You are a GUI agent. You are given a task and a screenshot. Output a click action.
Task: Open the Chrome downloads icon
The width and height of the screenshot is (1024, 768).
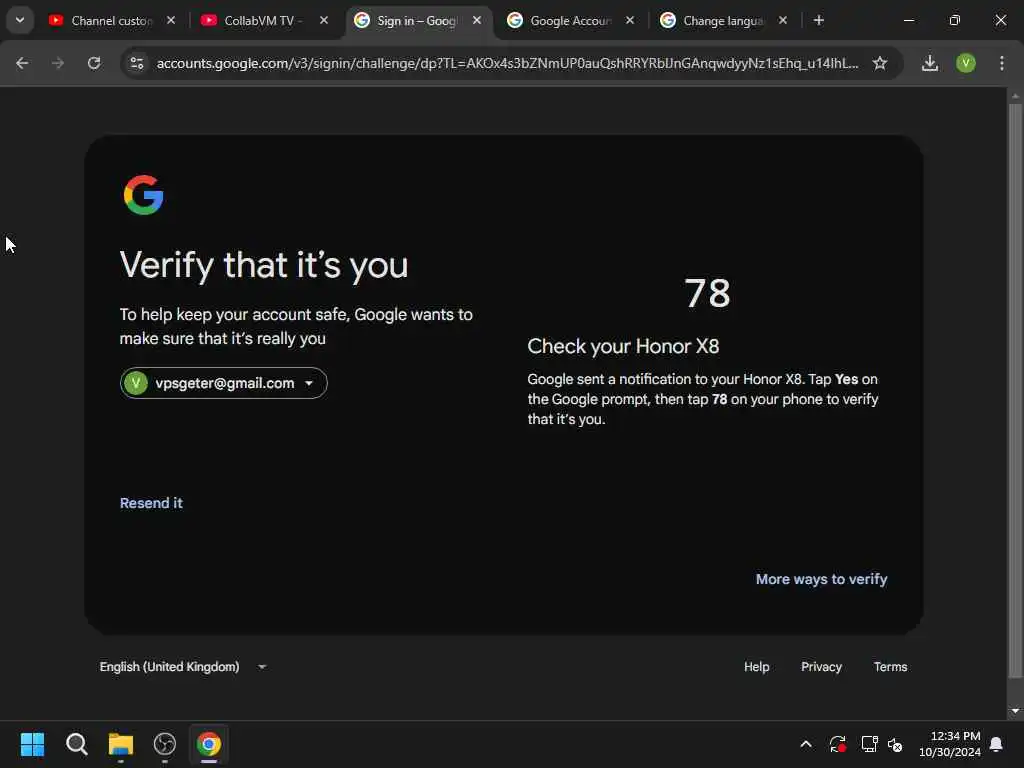click(x=929, y=63)
